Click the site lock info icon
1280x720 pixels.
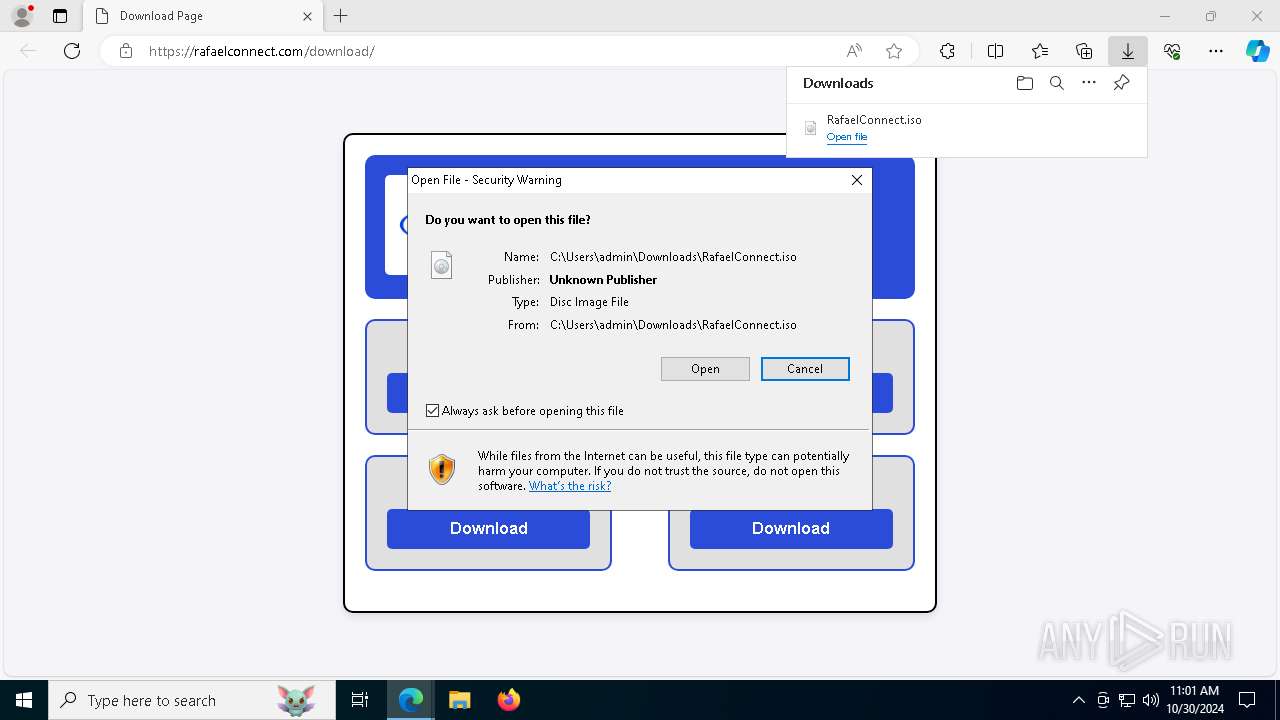click(126, 51)
